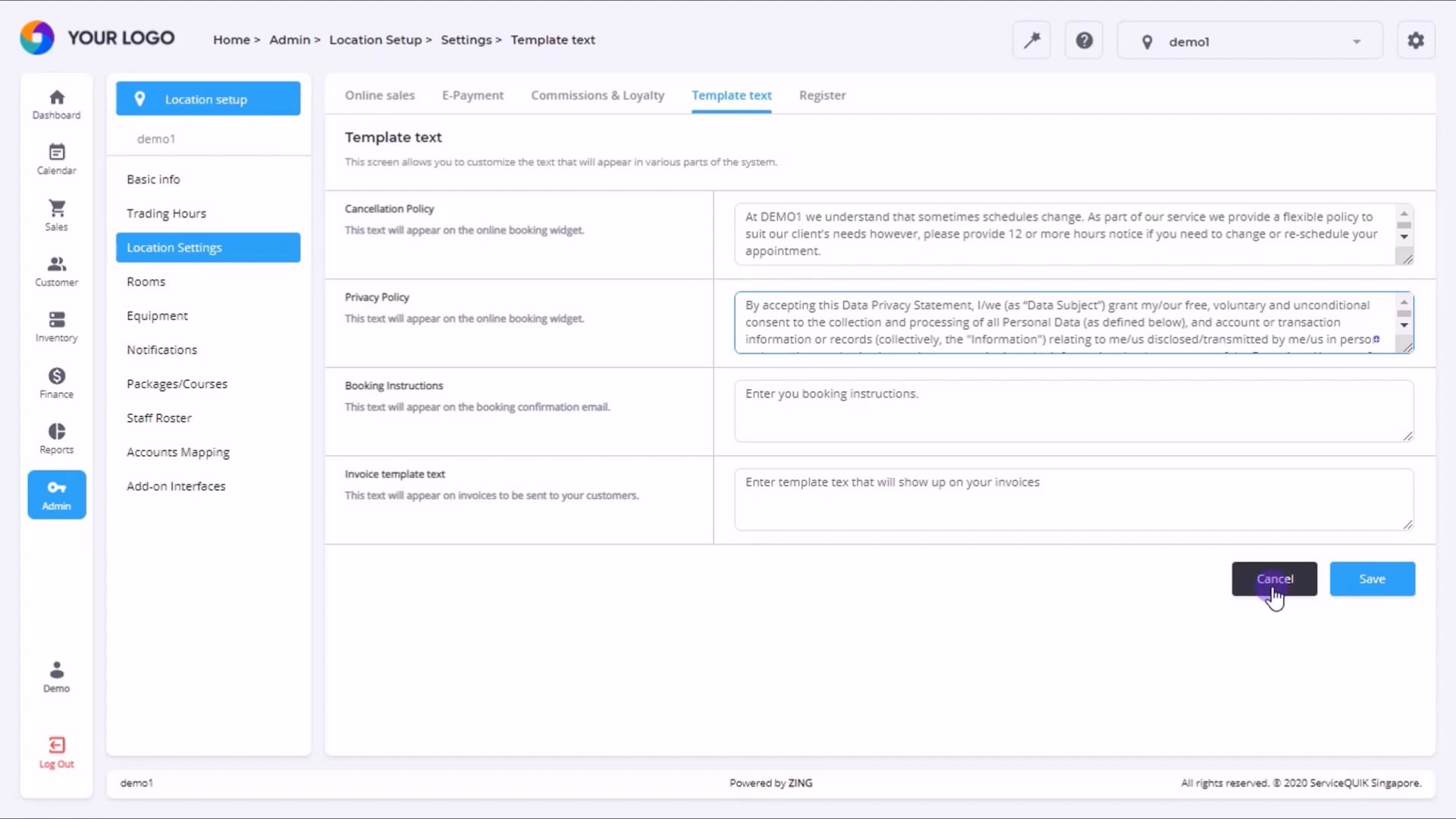Go to Sales cart icon

pos(57,215)
